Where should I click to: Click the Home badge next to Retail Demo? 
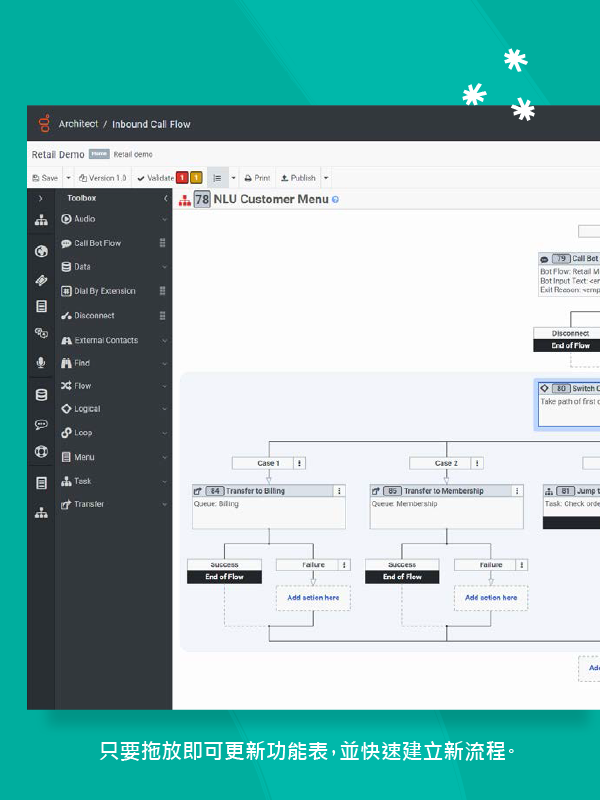[99, 154]
